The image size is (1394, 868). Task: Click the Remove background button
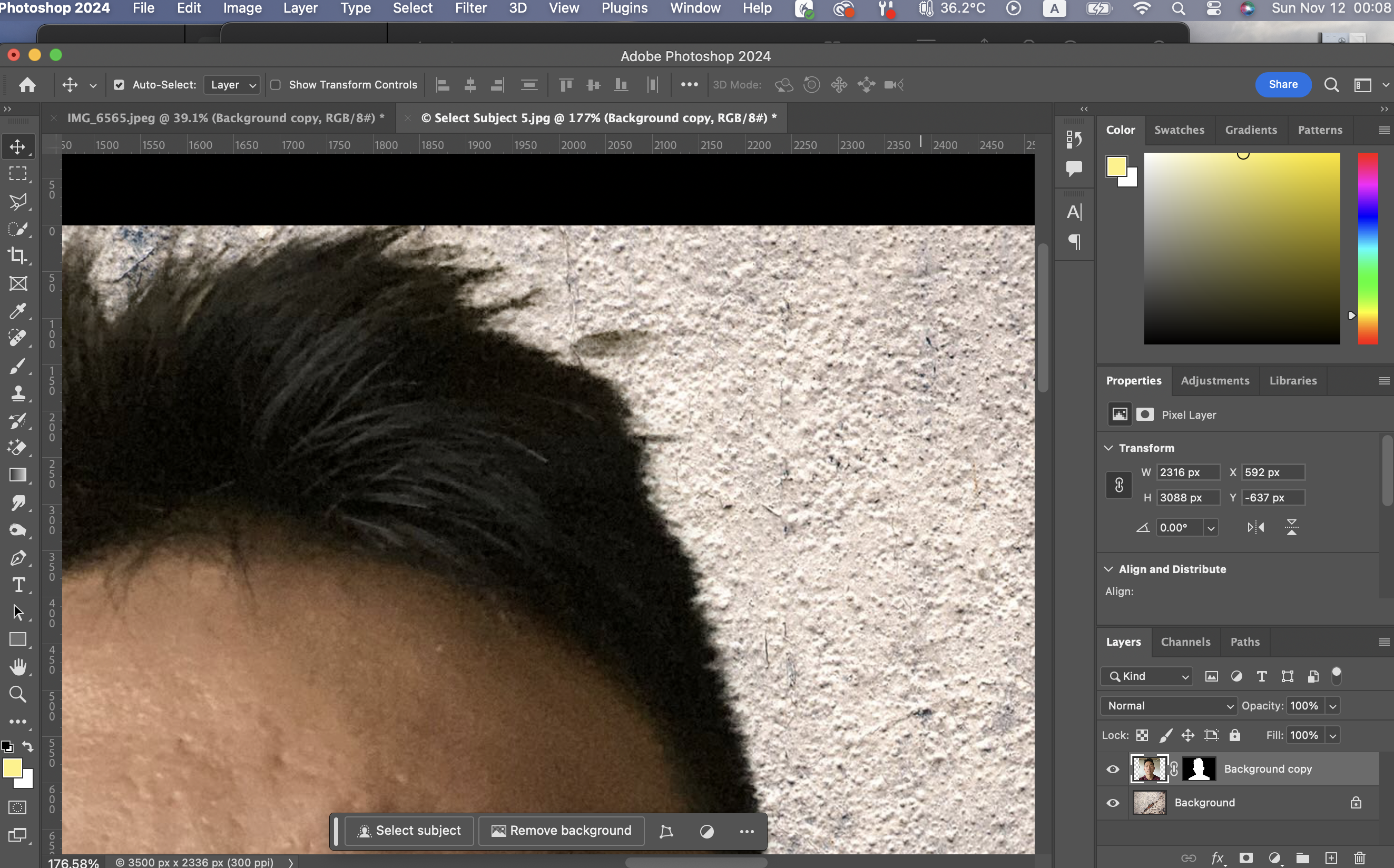pyautogui.click(x=562, y=831)
